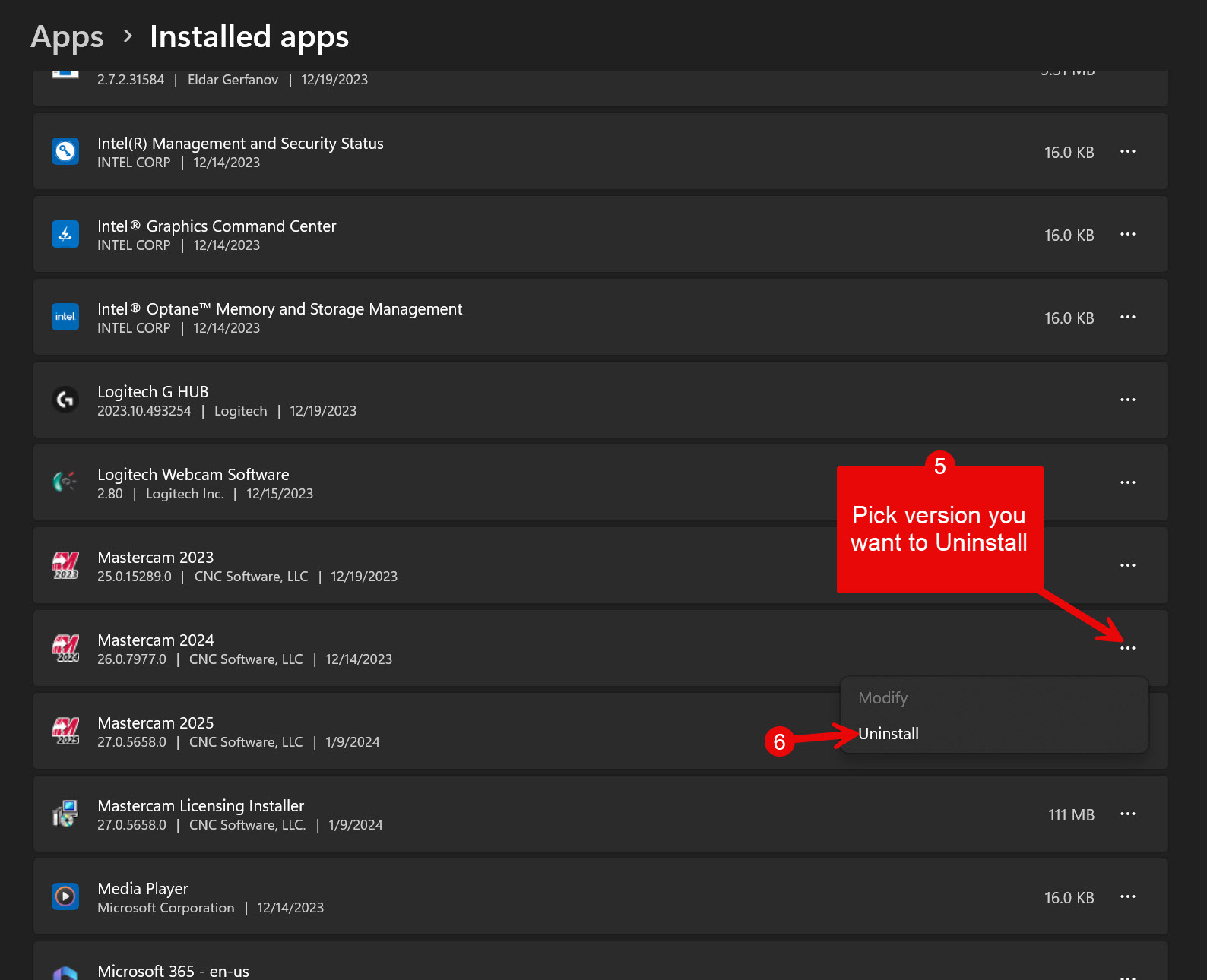Click the Intel Management and Security Status app icon

(65, 151)
